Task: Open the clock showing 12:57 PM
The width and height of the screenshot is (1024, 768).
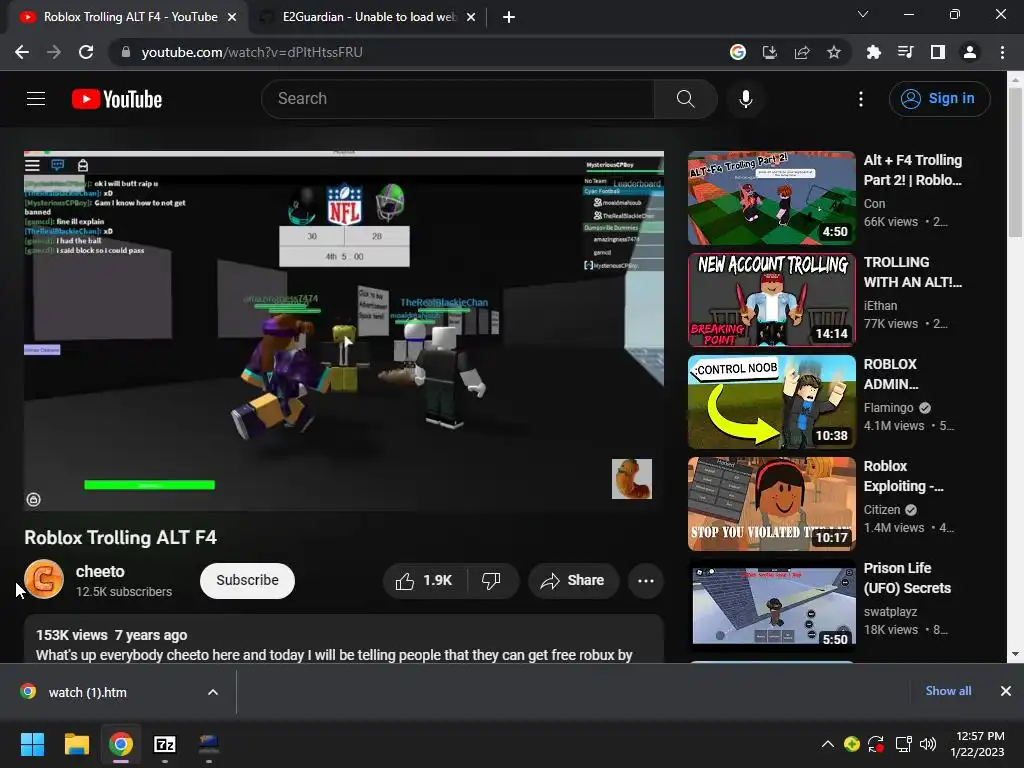Action: 977,744
